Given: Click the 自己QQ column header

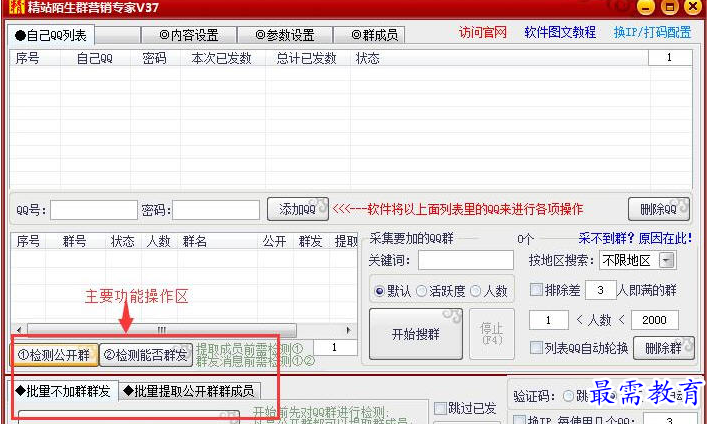Looking at the screenshot, I should (x=94, y=58).
